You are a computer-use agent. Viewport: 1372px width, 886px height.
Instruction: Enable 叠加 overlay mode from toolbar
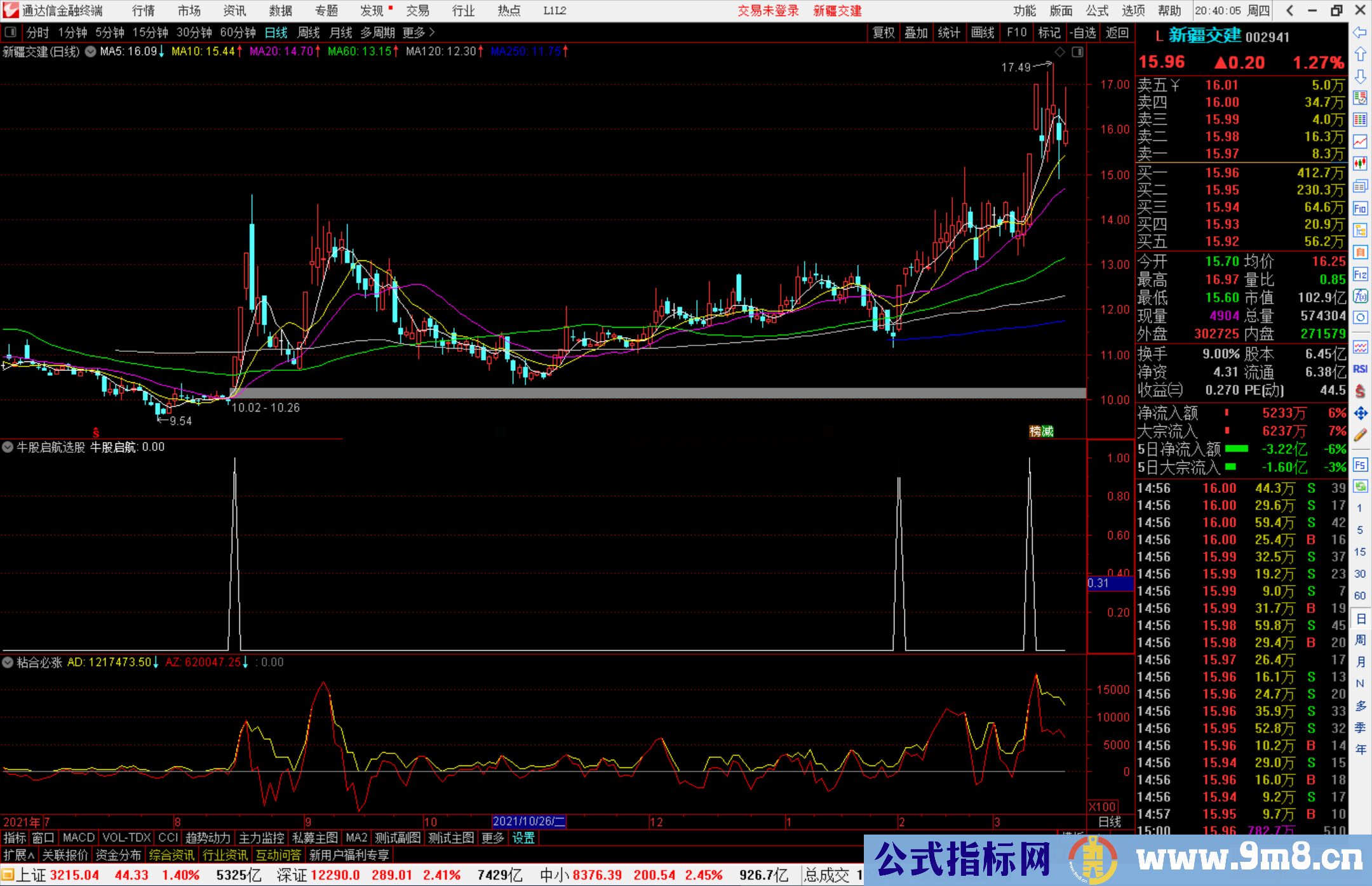[917, 32]
